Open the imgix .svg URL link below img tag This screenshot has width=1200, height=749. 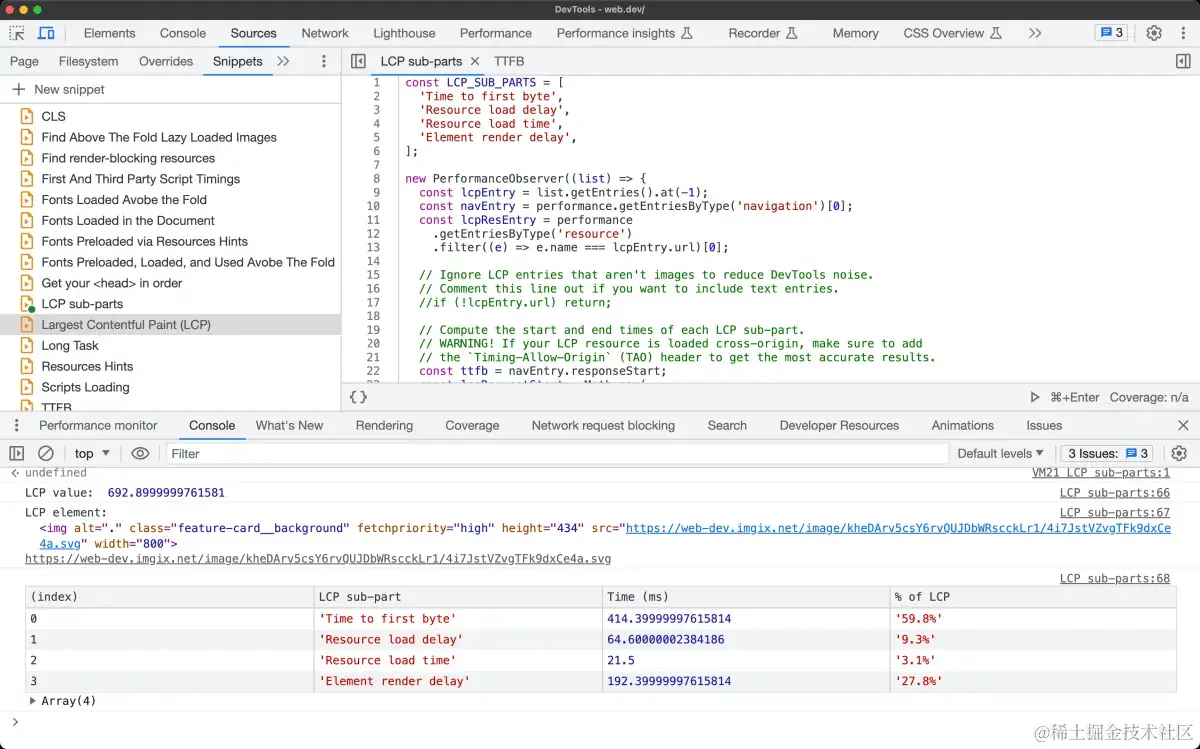(318, 559)
